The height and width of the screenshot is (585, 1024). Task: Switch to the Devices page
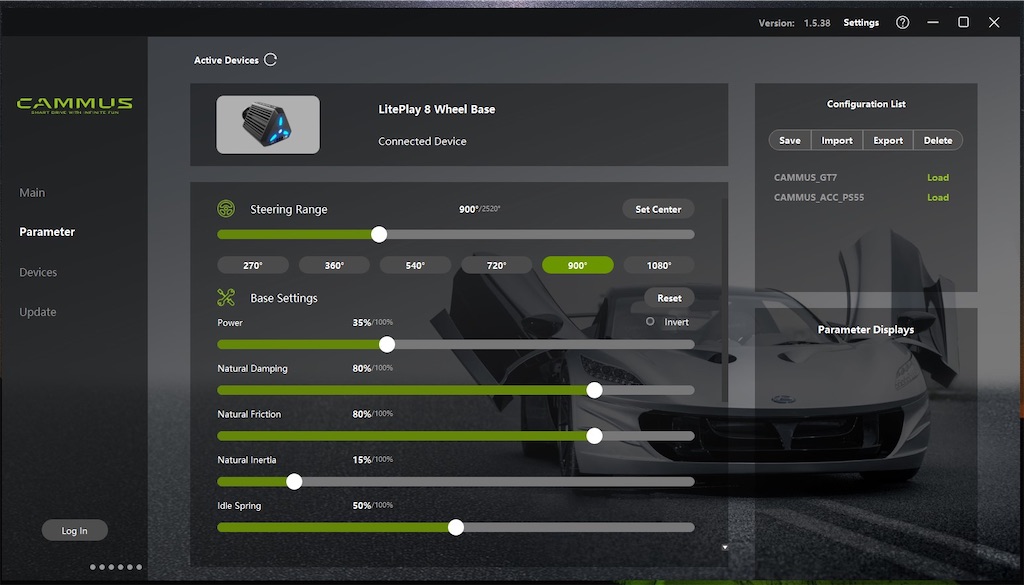tap(38, 272)
